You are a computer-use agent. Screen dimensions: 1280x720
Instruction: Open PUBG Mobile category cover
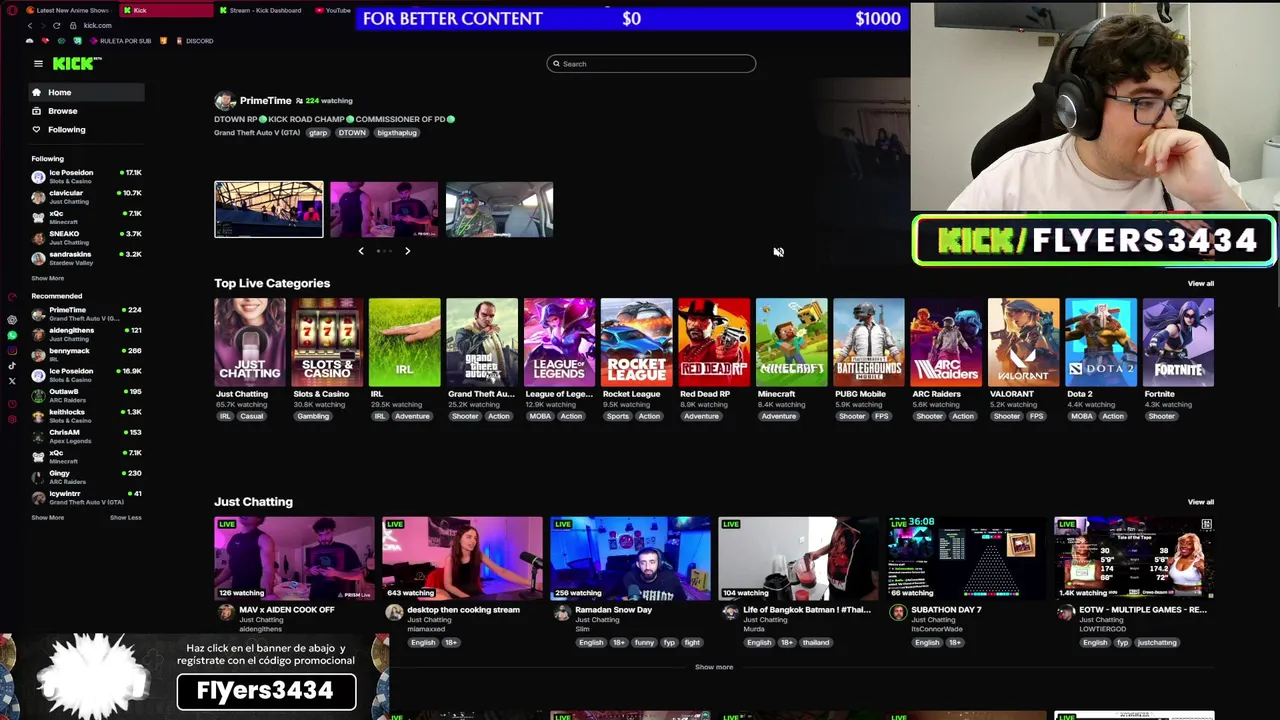pyautogui.click(x=869, y=342)
